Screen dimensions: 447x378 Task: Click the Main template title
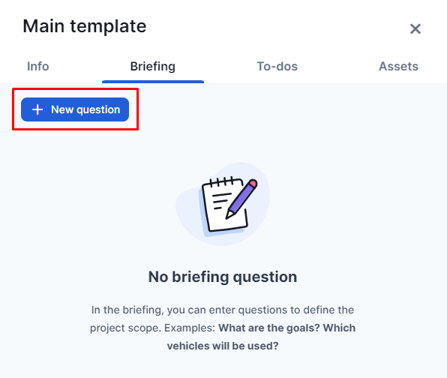pos(85,26)
